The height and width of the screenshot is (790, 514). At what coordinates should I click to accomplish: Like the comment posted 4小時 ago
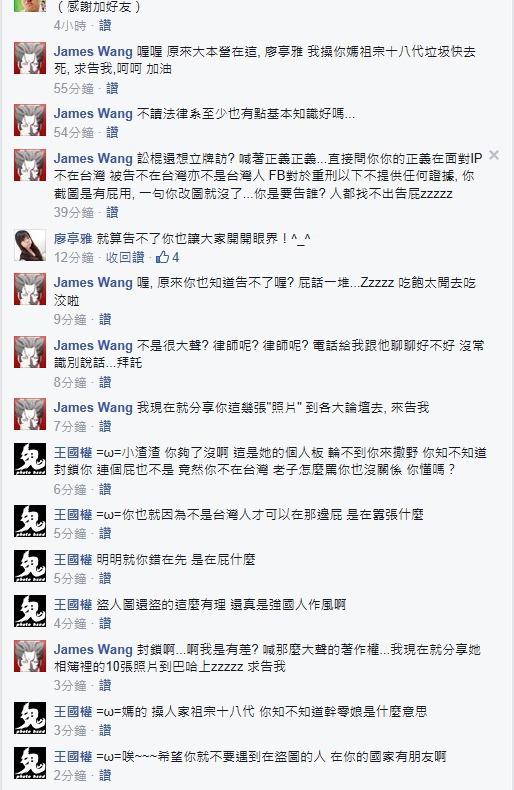pos(105,25)
